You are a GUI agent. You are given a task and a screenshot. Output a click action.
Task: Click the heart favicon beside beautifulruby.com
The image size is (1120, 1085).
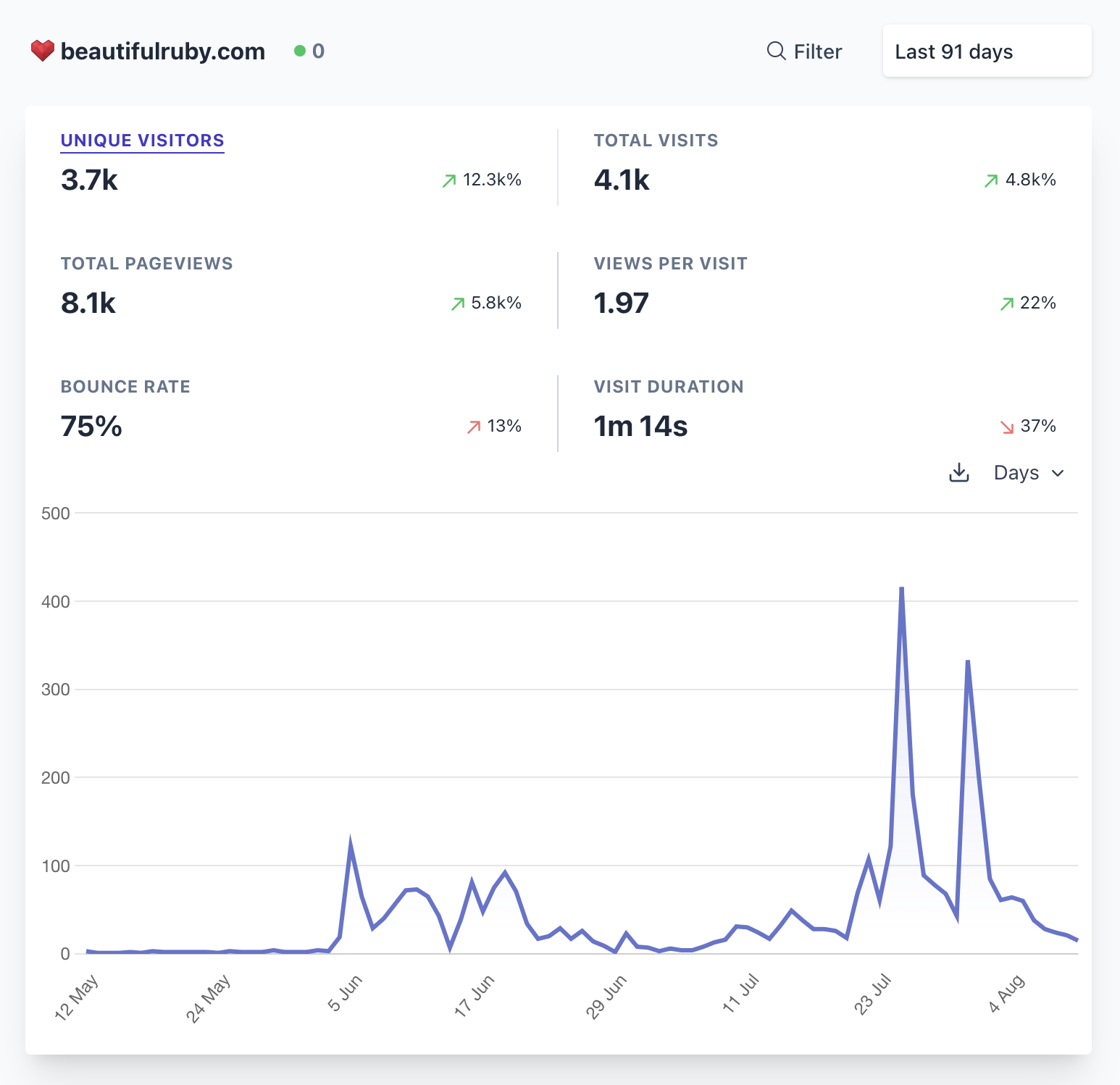click(x=43, y=51)
